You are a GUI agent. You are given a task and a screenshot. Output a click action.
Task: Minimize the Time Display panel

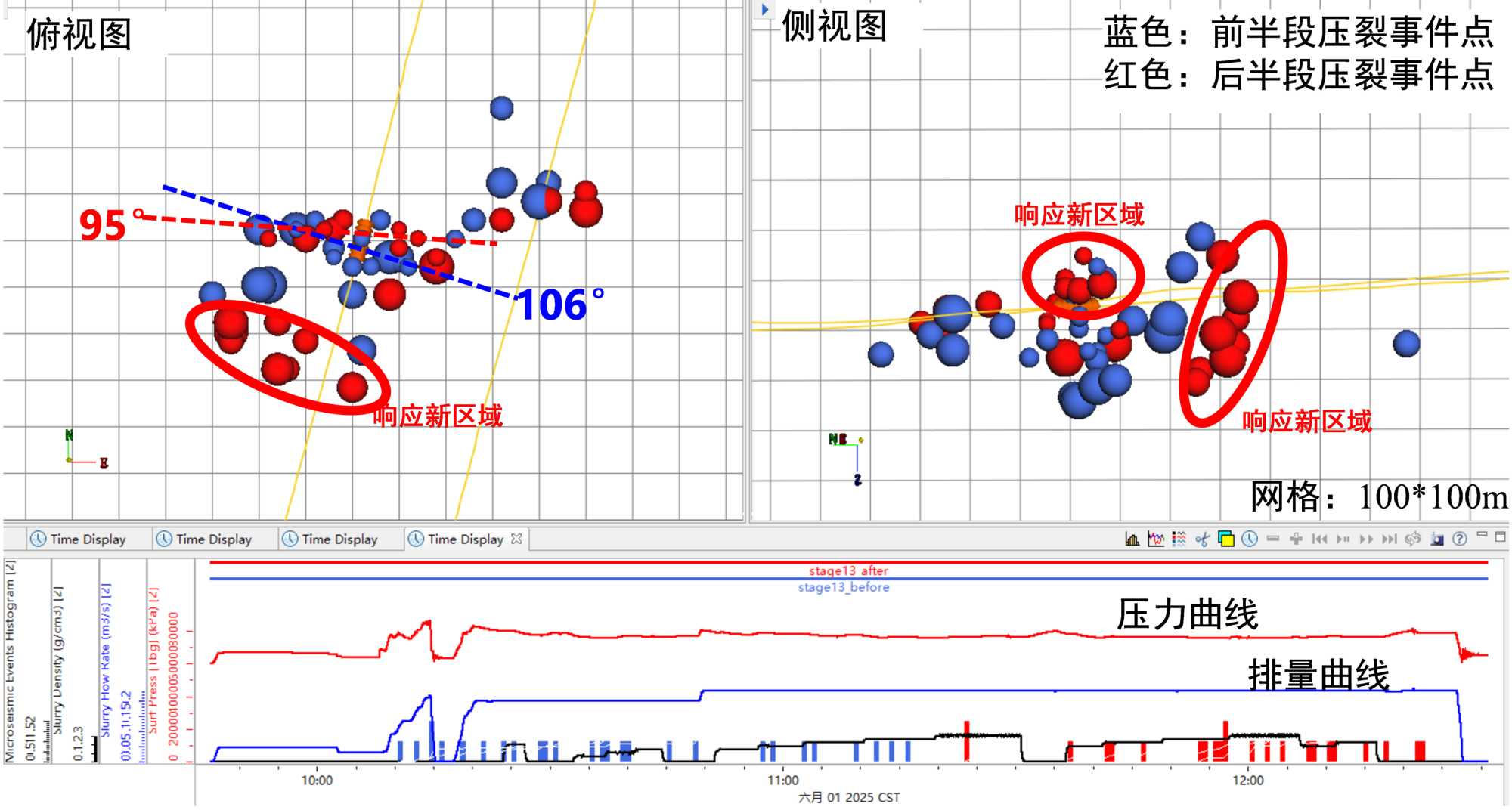tap(1482, 535)
